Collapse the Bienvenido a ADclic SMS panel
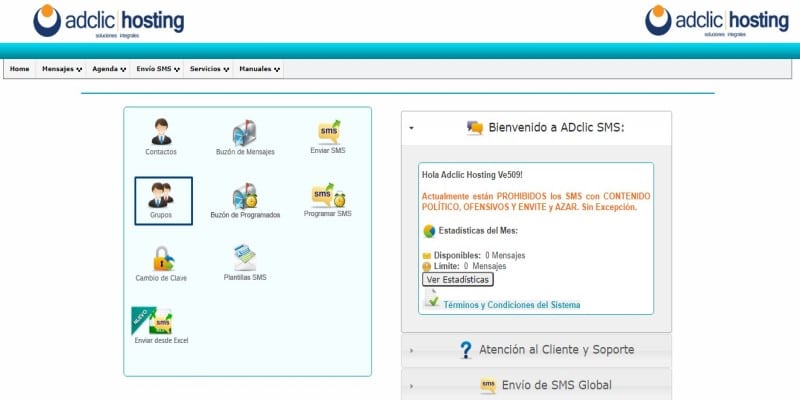This screenshot has height=400, width=800. pos(536,128)
